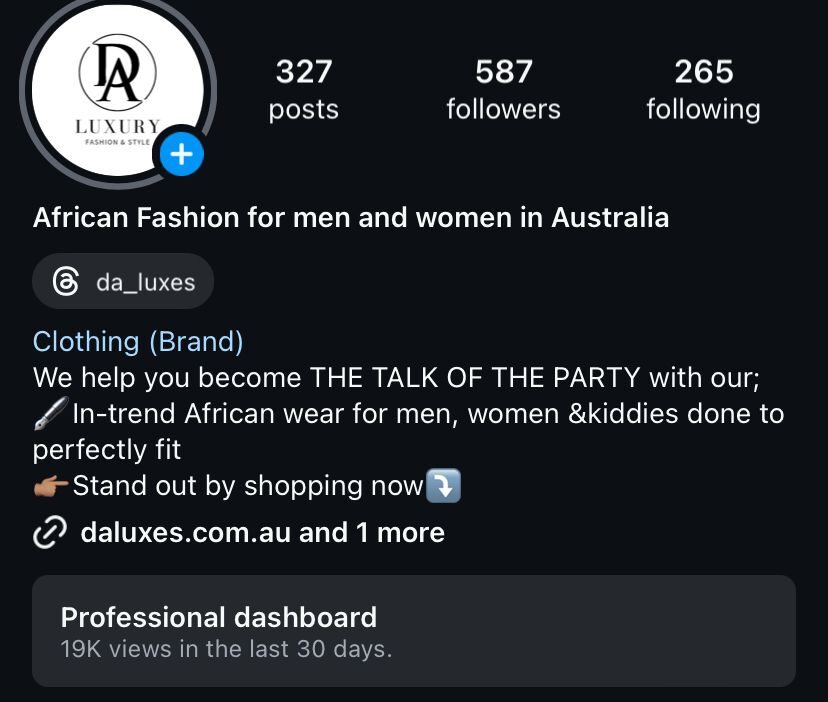View the 327 posts count
This screenshot has width=828, height=702.
(x=303, y=89)
